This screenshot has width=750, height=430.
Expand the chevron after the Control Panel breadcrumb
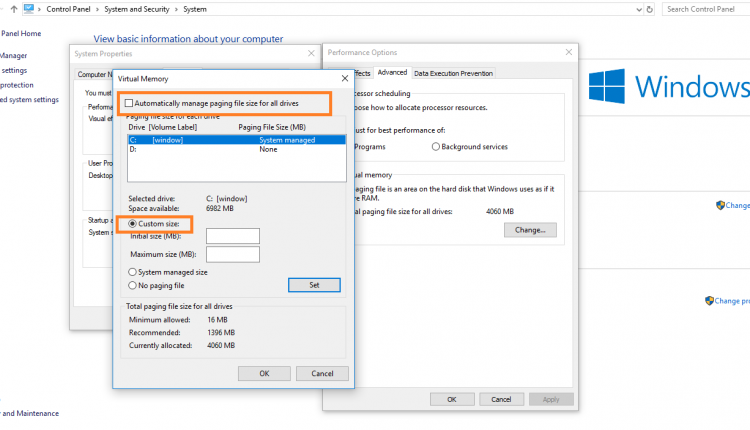[x=98, y=9]
